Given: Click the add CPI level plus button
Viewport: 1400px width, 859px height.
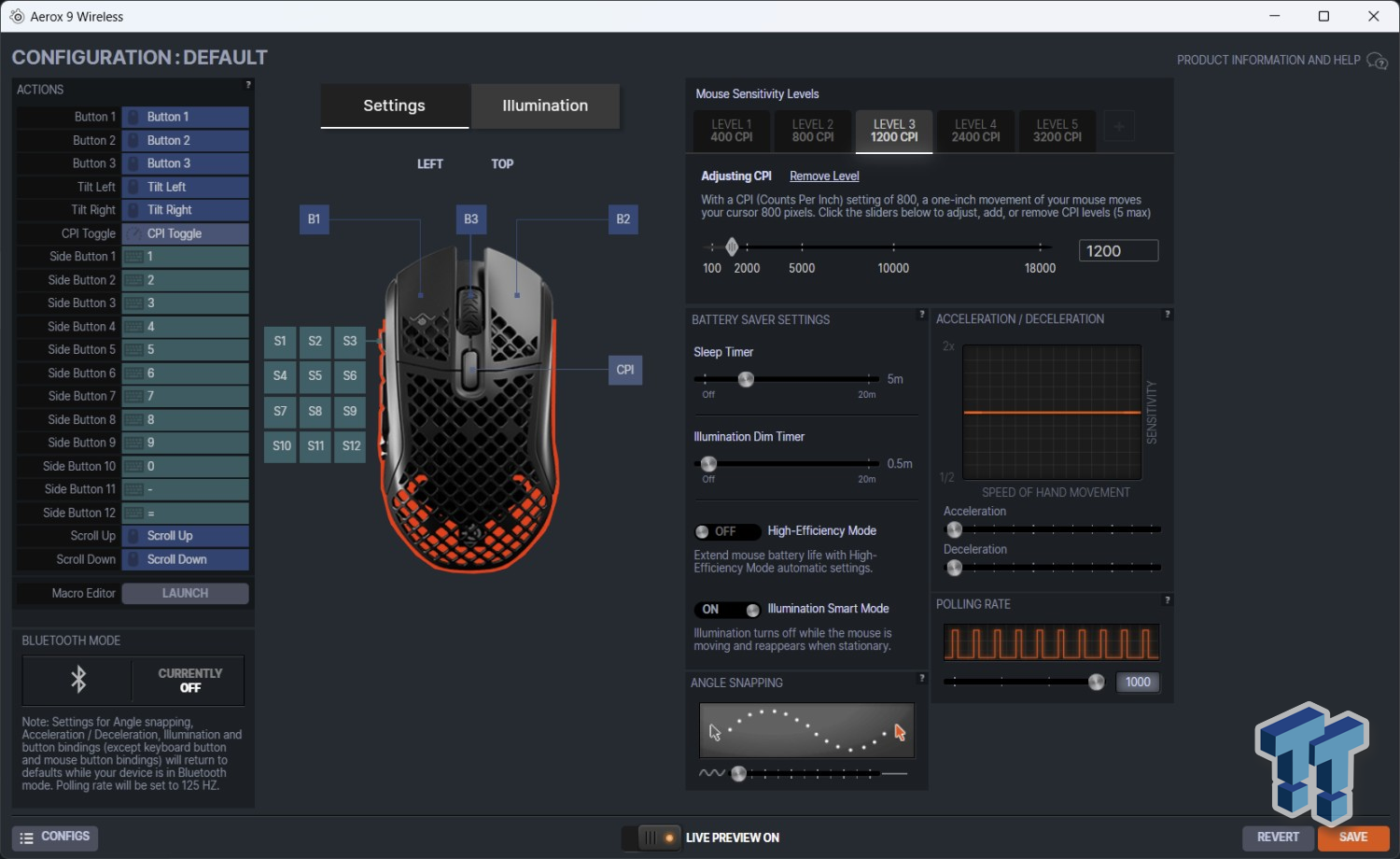Looking at the screenshot, I should (1119, 126).
